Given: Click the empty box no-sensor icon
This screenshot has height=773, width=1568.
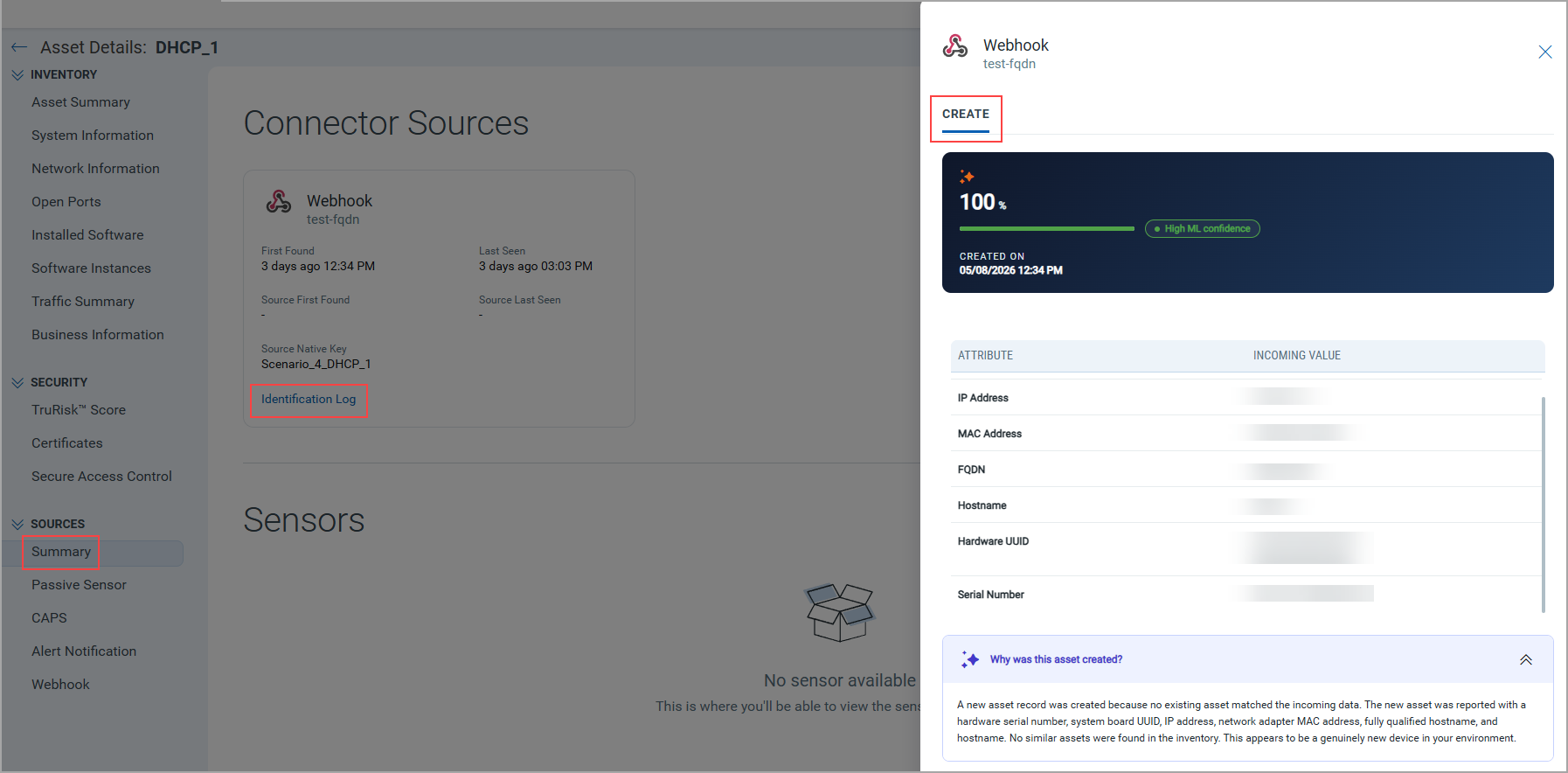Looking at the screenshot, I should pos(839,612).
